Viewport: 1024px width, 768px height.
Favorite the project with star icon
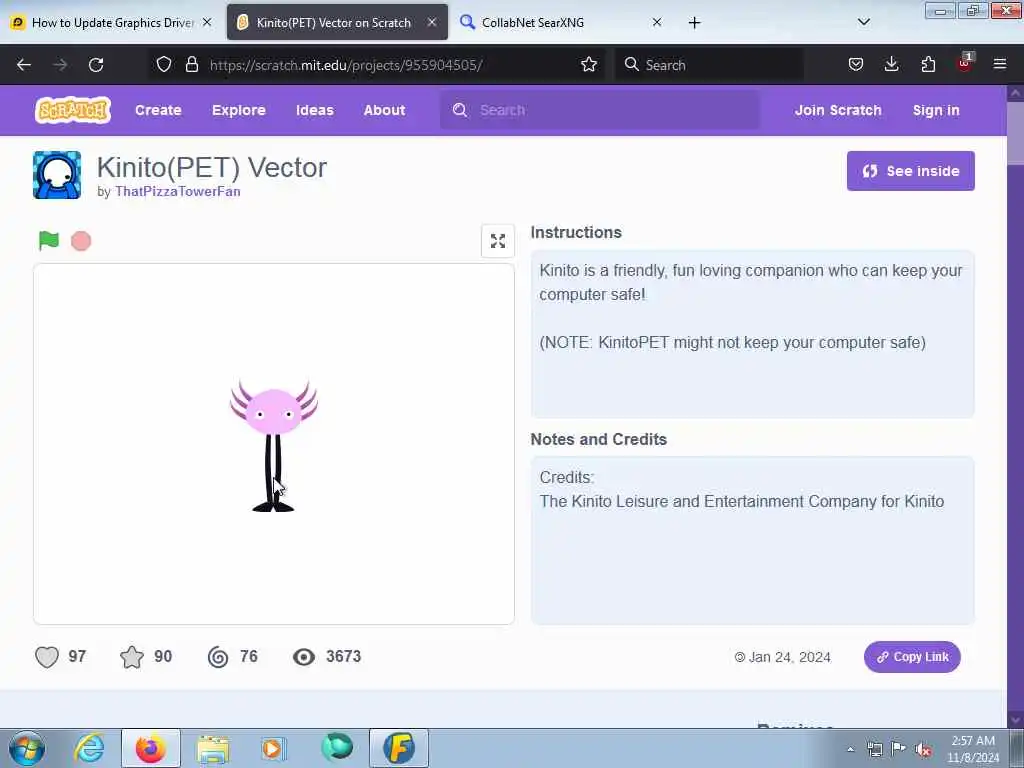[132, 657]
